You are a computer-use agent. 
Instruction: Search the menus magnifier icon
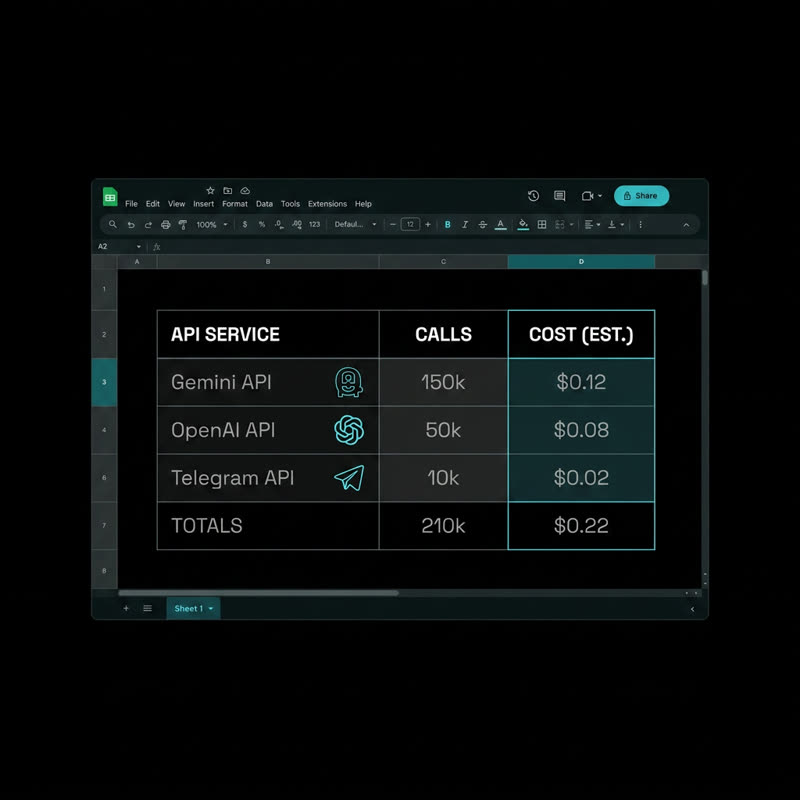tap(113, 224)
